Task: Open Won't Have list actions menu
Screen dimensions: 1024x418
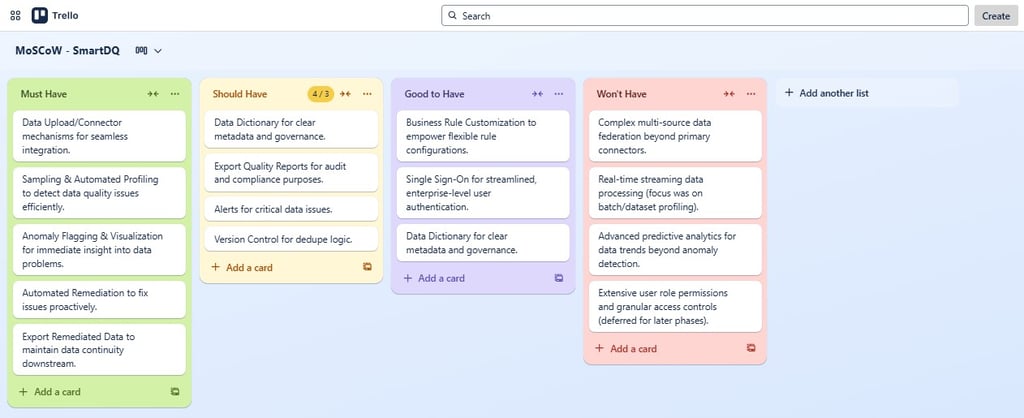Action: (751, 94)
